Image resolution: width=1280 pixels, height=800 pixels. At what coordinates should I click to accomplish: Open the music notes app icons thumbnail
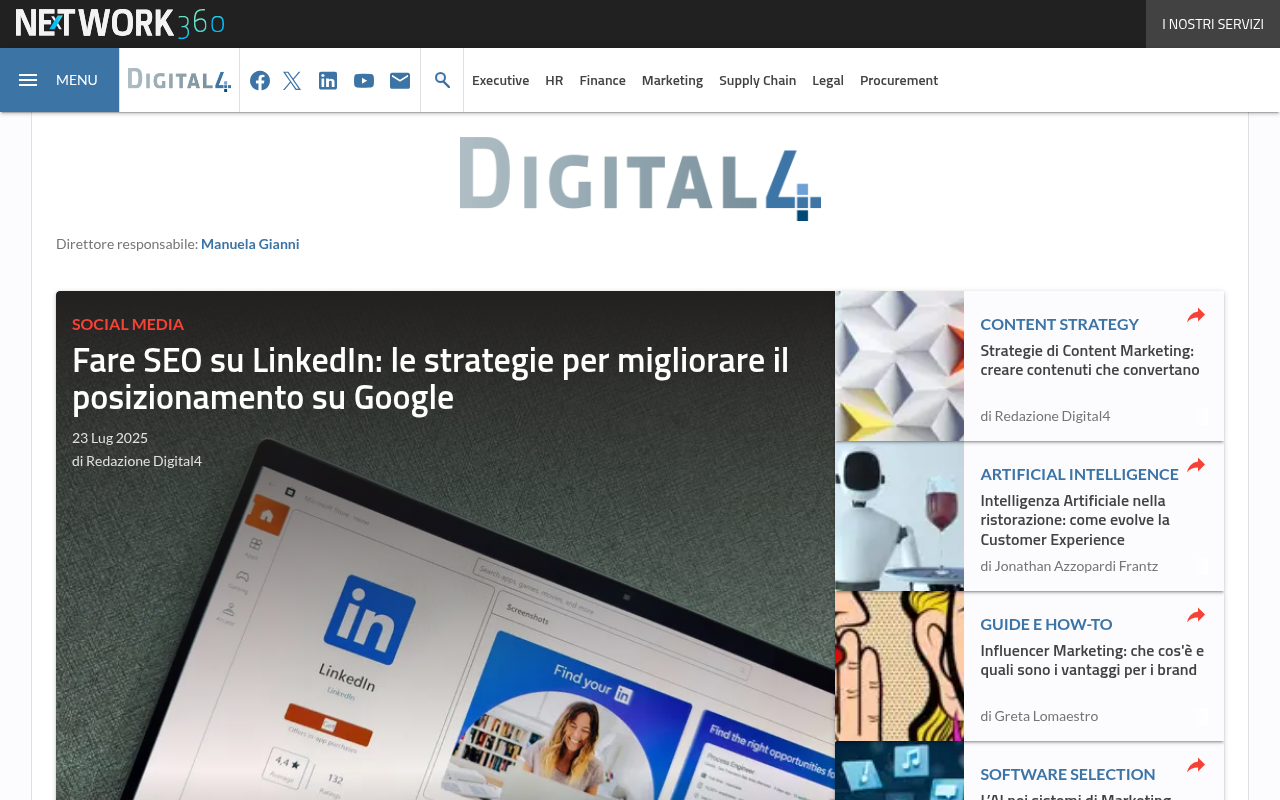(x=900, y=771)
